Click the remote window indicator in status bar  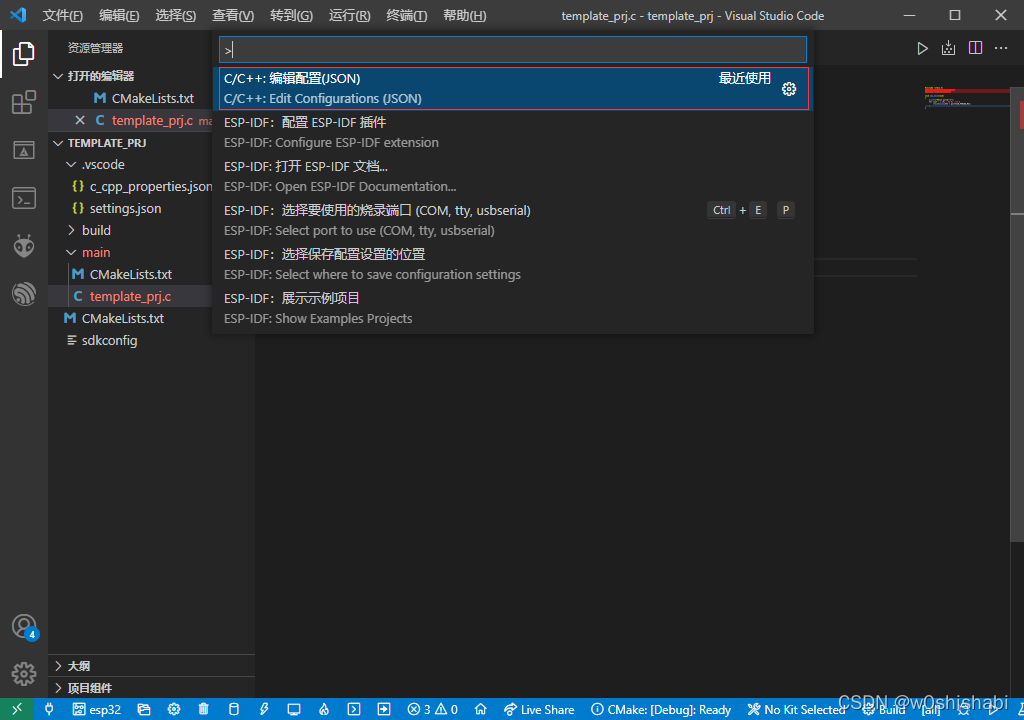(x=17, y=709)
